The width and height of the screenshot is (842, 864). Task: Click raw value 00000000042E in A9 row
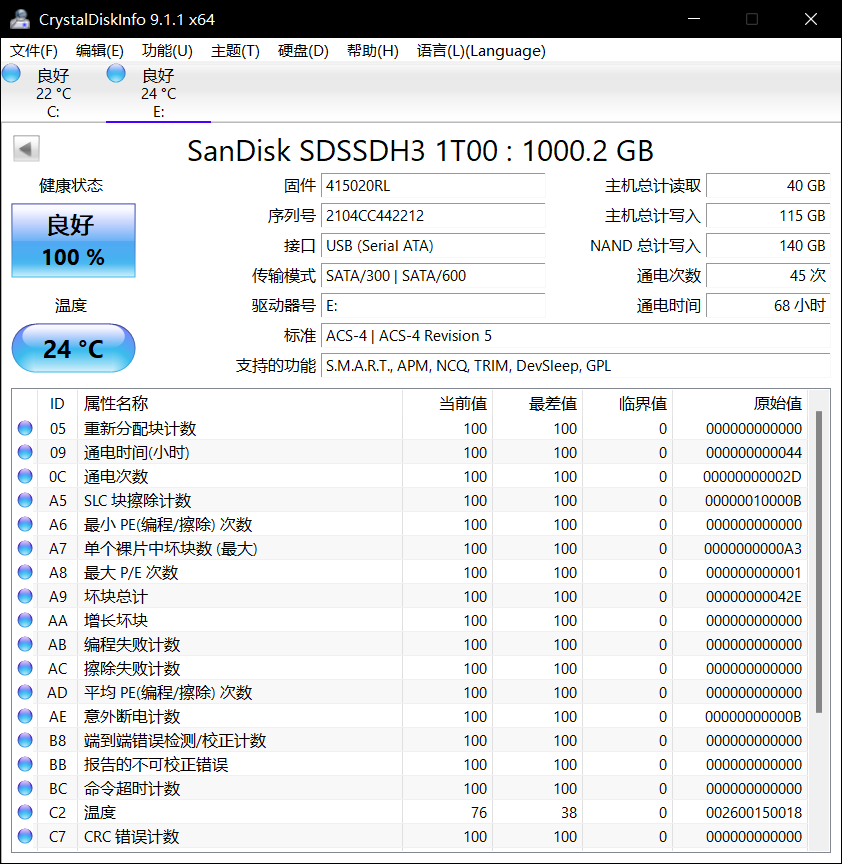click(754, 596)
